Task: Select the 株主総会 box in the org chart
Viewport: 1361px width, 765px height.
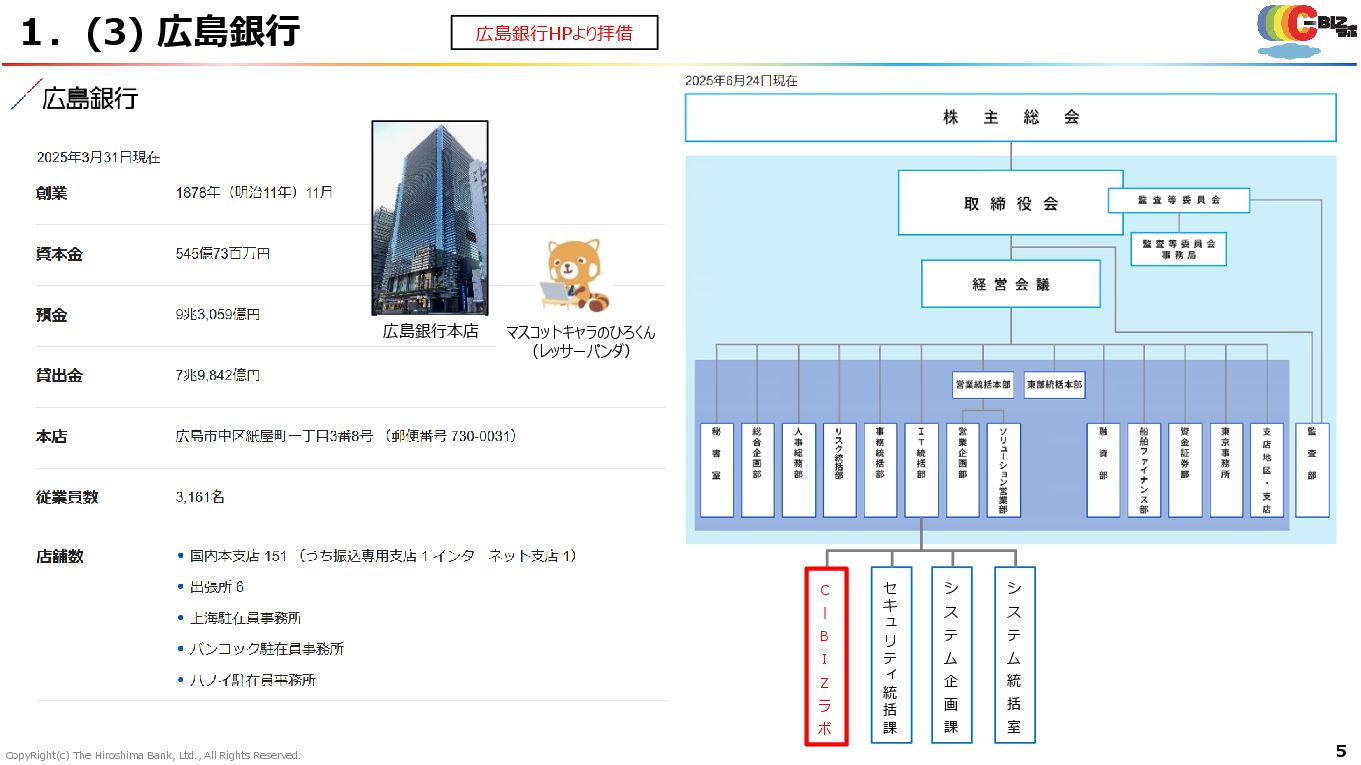Action: (1010, 117)
